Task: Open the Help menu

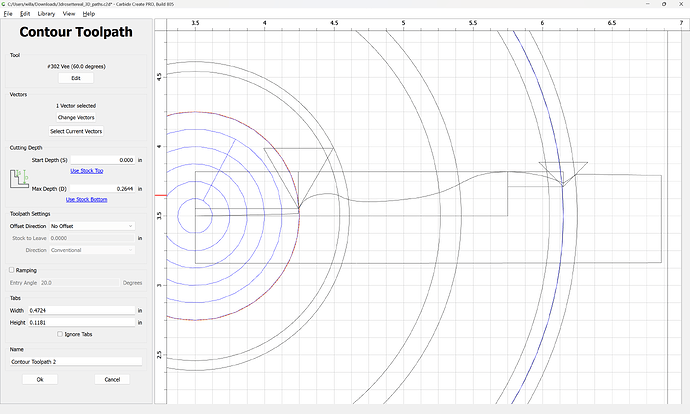Action: click(x=89, y=14)
